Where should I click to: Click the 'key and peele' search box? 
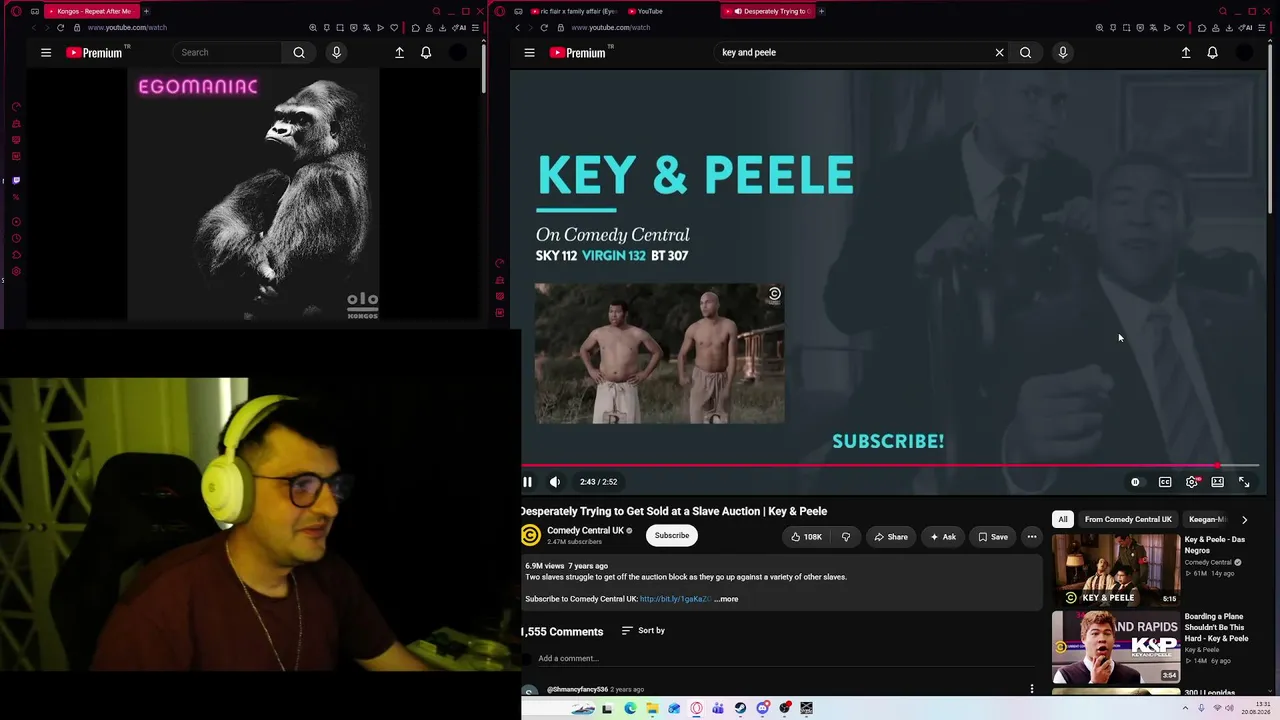point(855,53)
